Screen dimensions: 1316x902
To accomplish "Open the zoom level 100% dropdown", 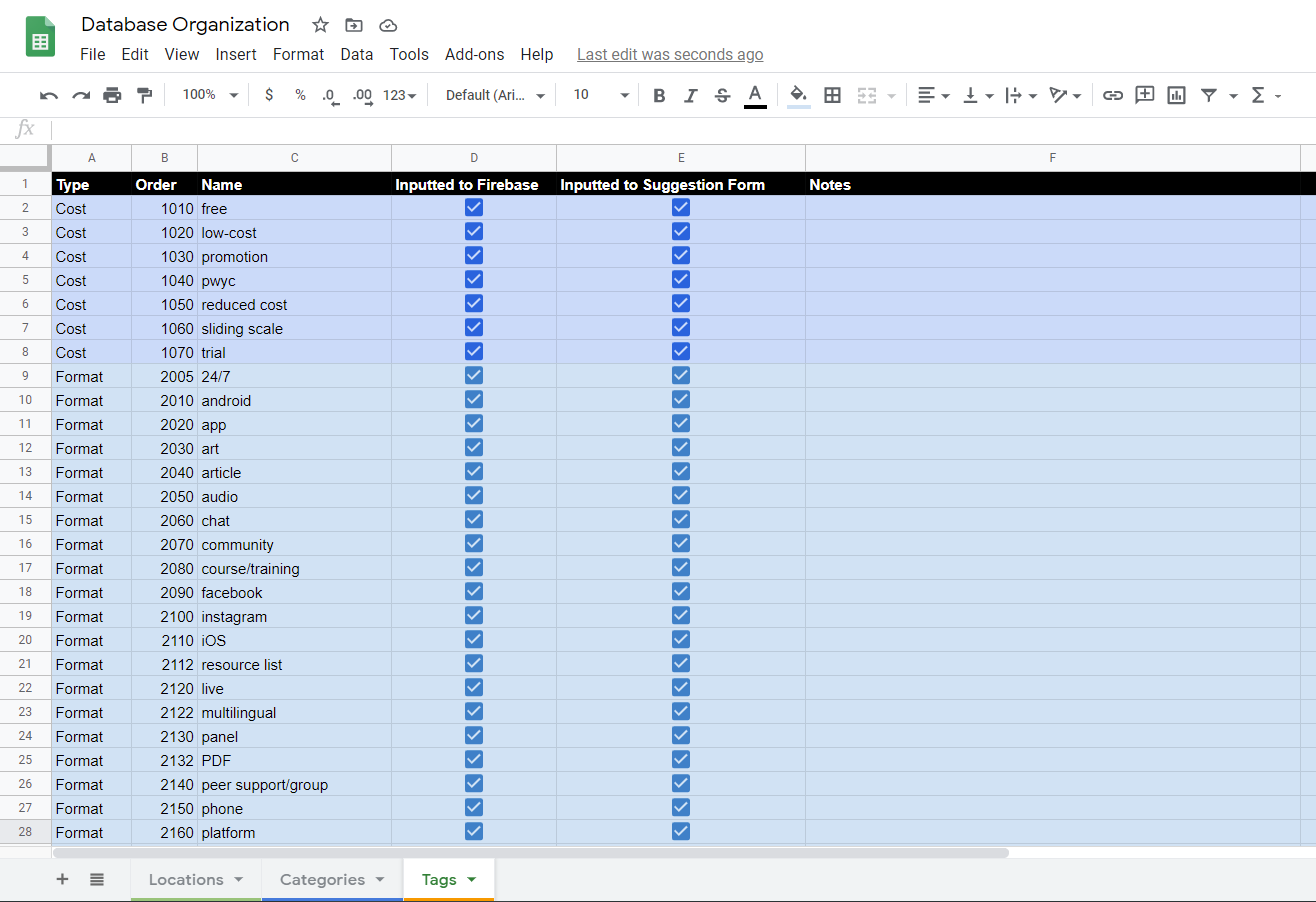I will coord(209,95).
